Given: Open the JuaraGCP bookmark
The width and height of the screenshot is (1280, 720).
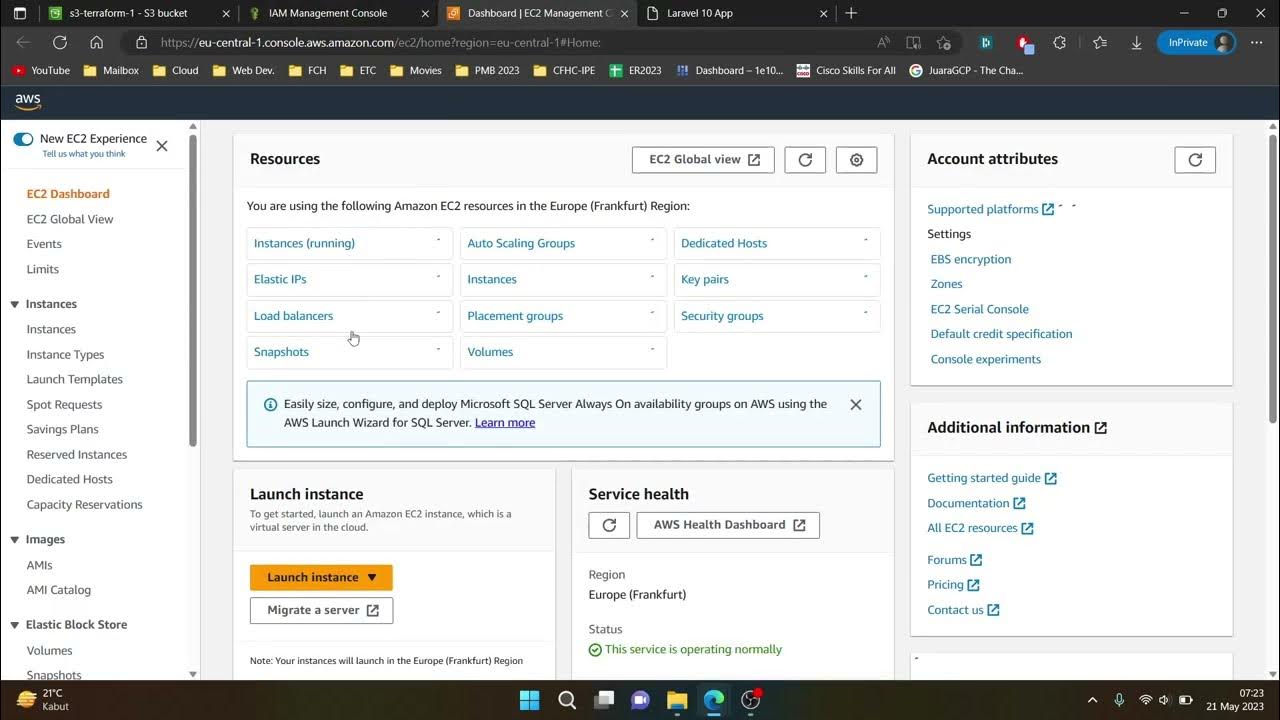Looking at the screenshot, I should tap(966, 71).
